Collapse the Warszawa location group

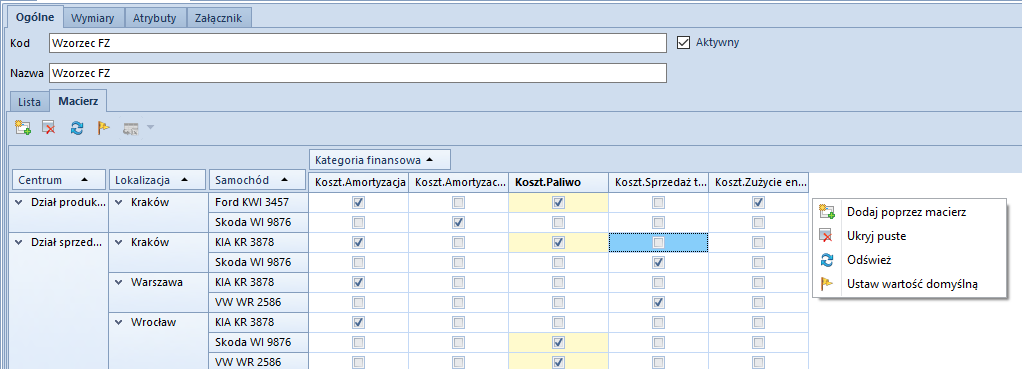pyautogui.click(x=118, y=282)
